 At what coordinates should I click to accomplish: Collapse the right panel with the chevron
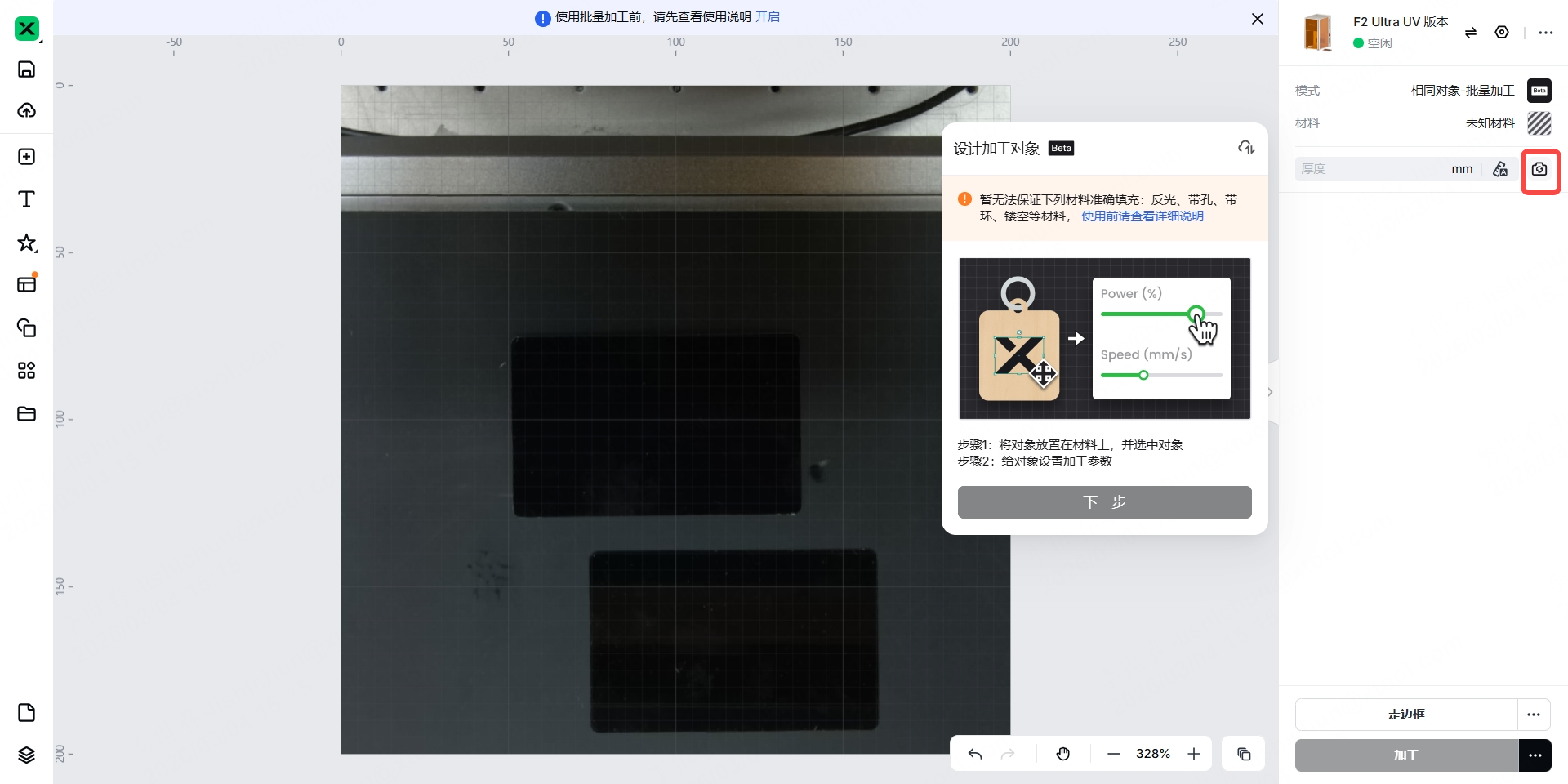pos(1270,392)
